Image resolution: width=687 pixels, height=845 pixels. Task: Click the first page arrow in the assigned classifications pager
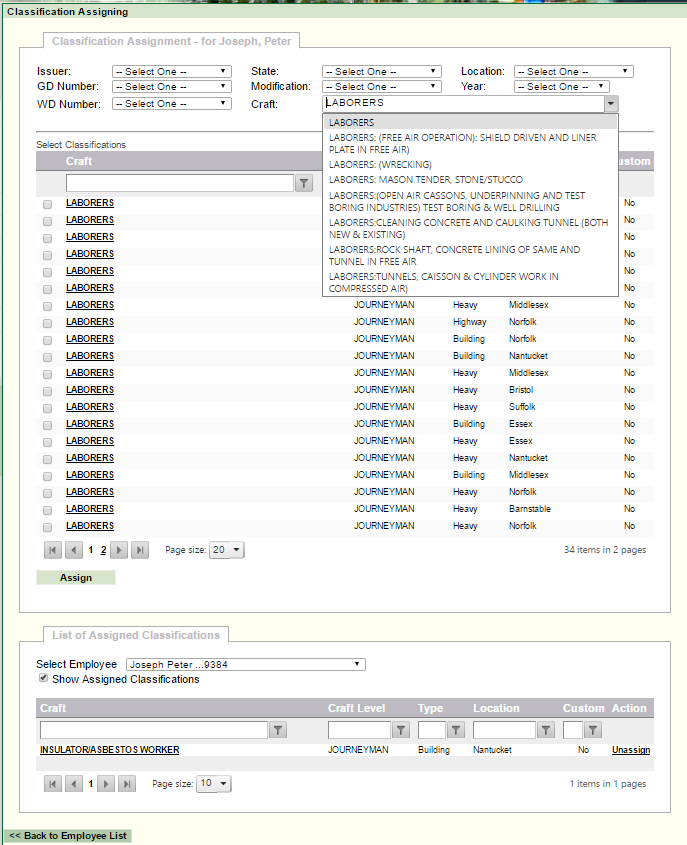pyautogui.click(x=52, y=784)
